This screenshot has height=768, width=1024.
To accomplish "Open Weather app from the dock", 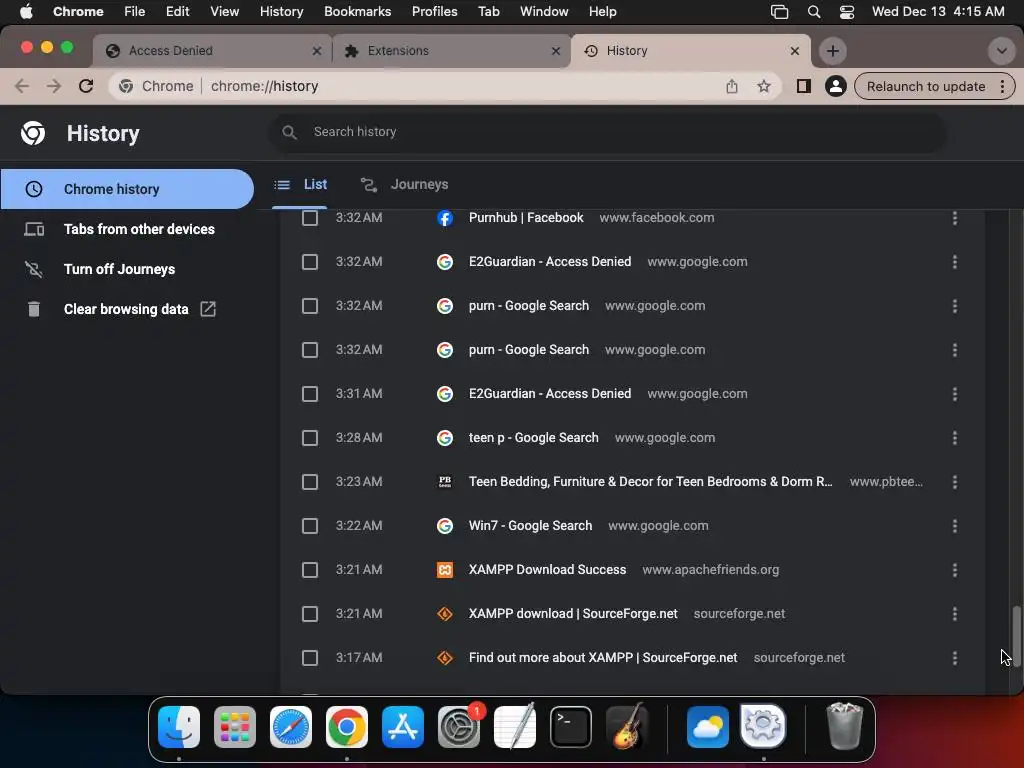I will (x=708, y=726).
